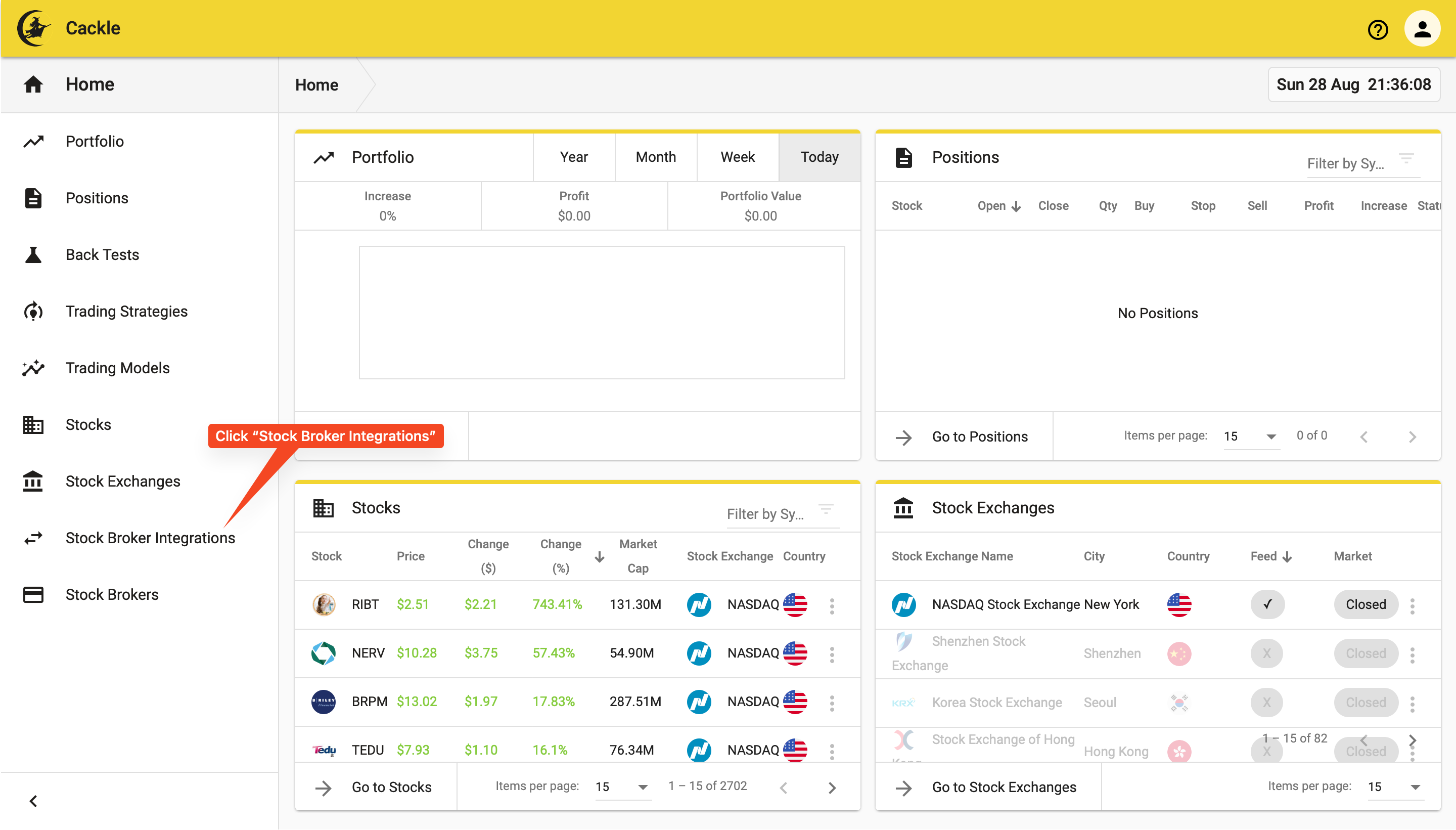The height and width of the screenshot is (830, 1456).
Task: Sort Stock Exchanges by Feed column
Action: point(1270,556)
